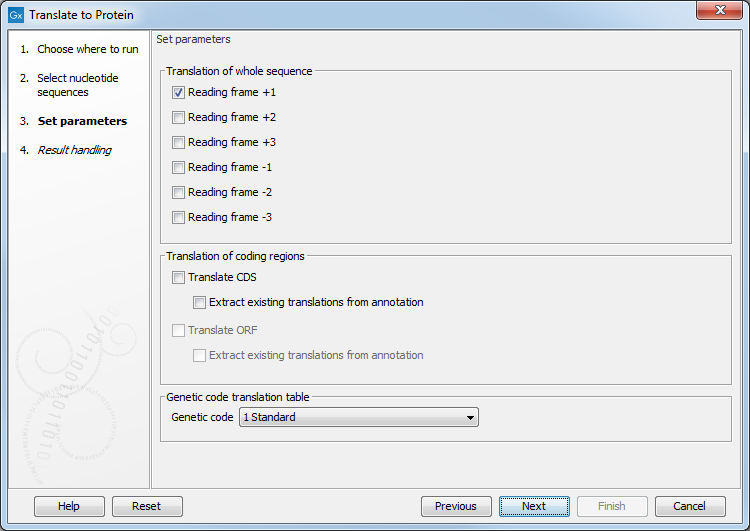The image size is (750, 531).
Task: Open the Genetic code dropdown
Action: tap(359, 417)
